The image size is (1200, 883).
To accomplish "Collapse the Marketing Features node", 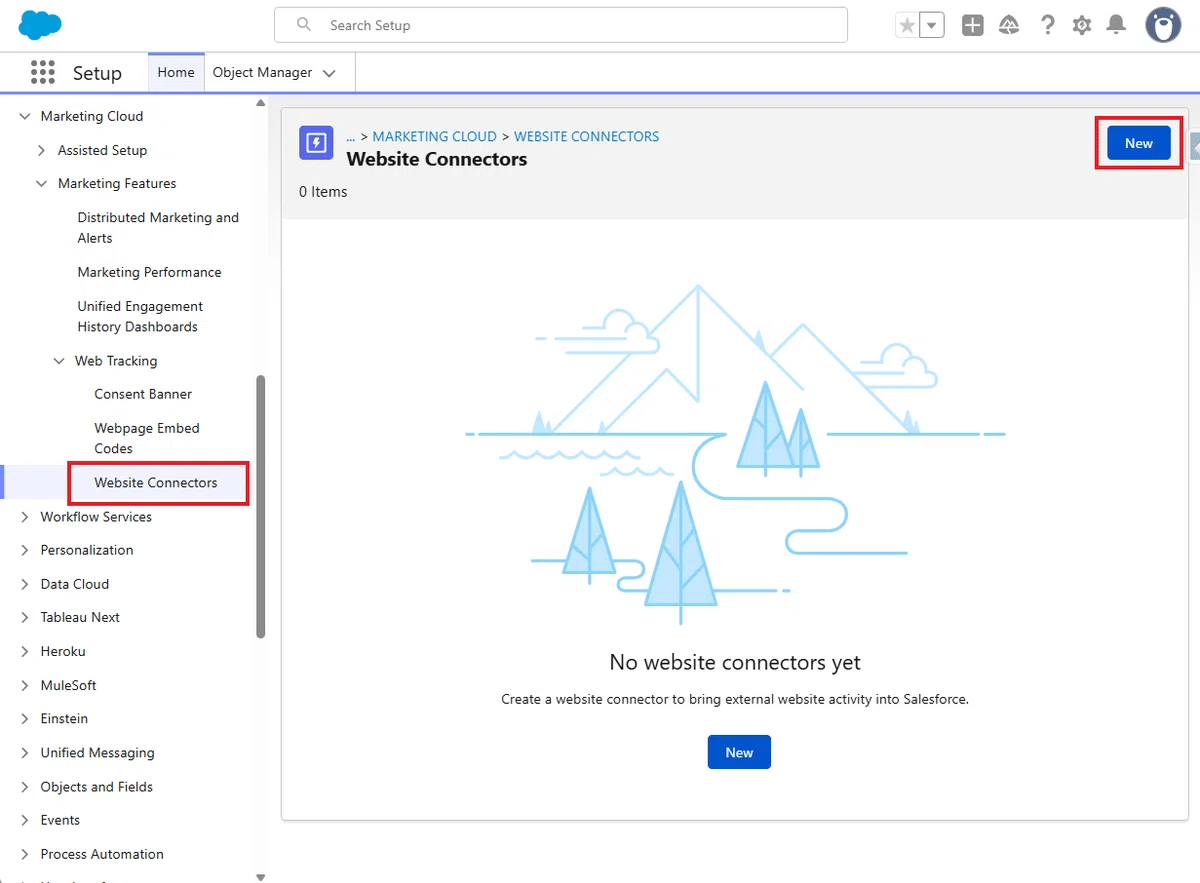I will [x=41, y=183].
